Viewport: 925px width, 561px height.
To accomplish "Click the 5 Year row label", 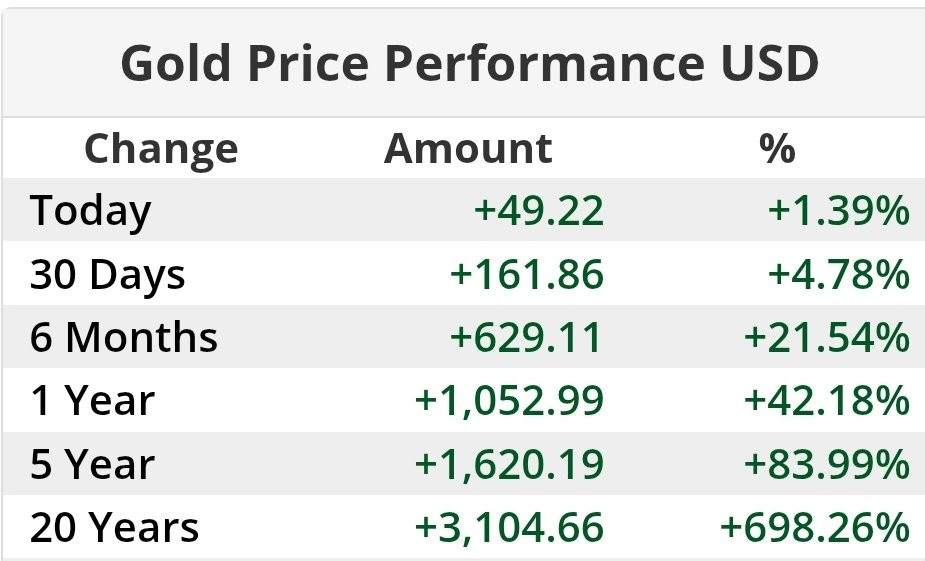I will tap(93, 465).
